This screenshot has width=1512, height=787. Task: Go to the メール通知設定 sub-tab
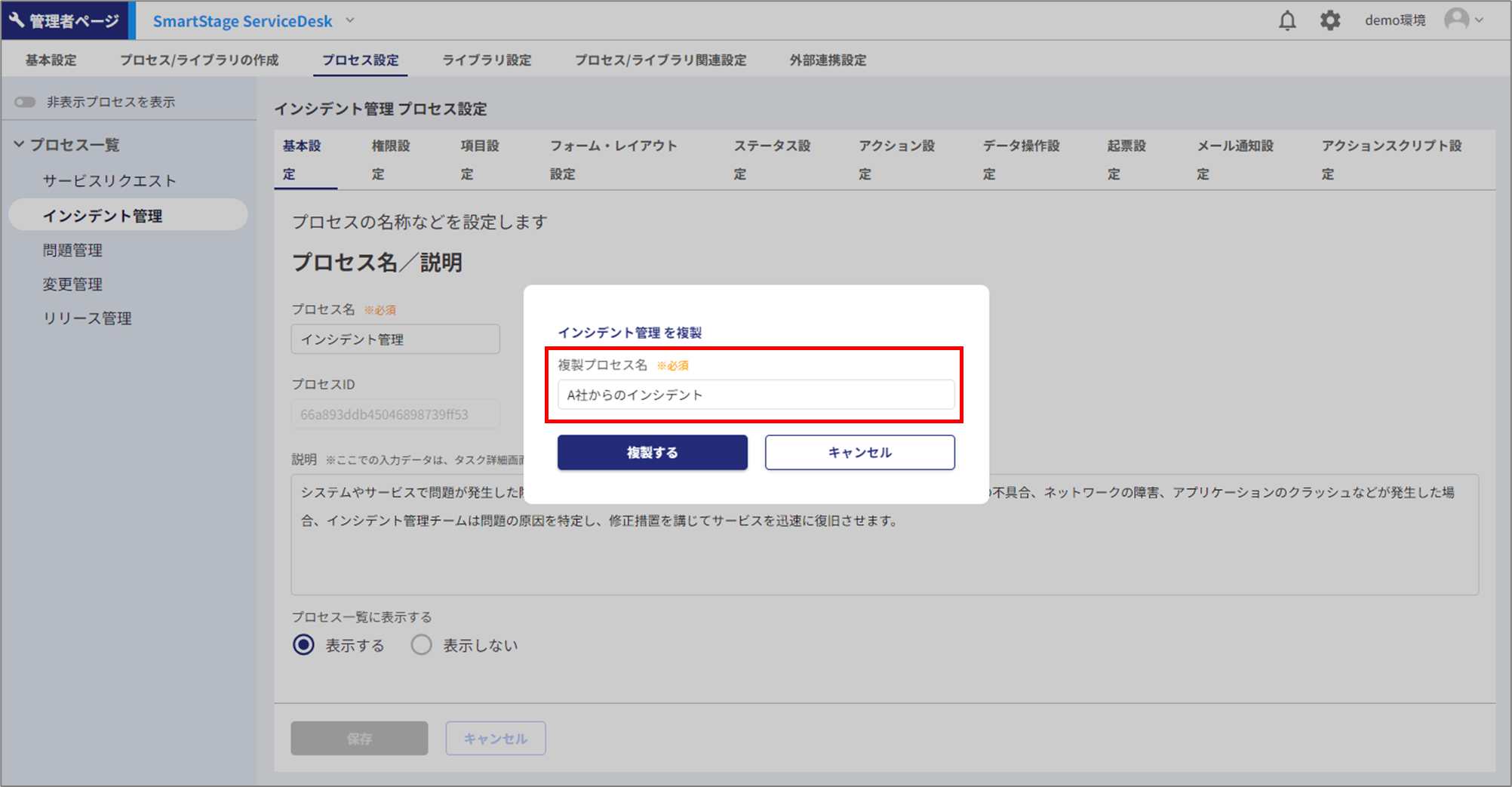(1234, 158)
